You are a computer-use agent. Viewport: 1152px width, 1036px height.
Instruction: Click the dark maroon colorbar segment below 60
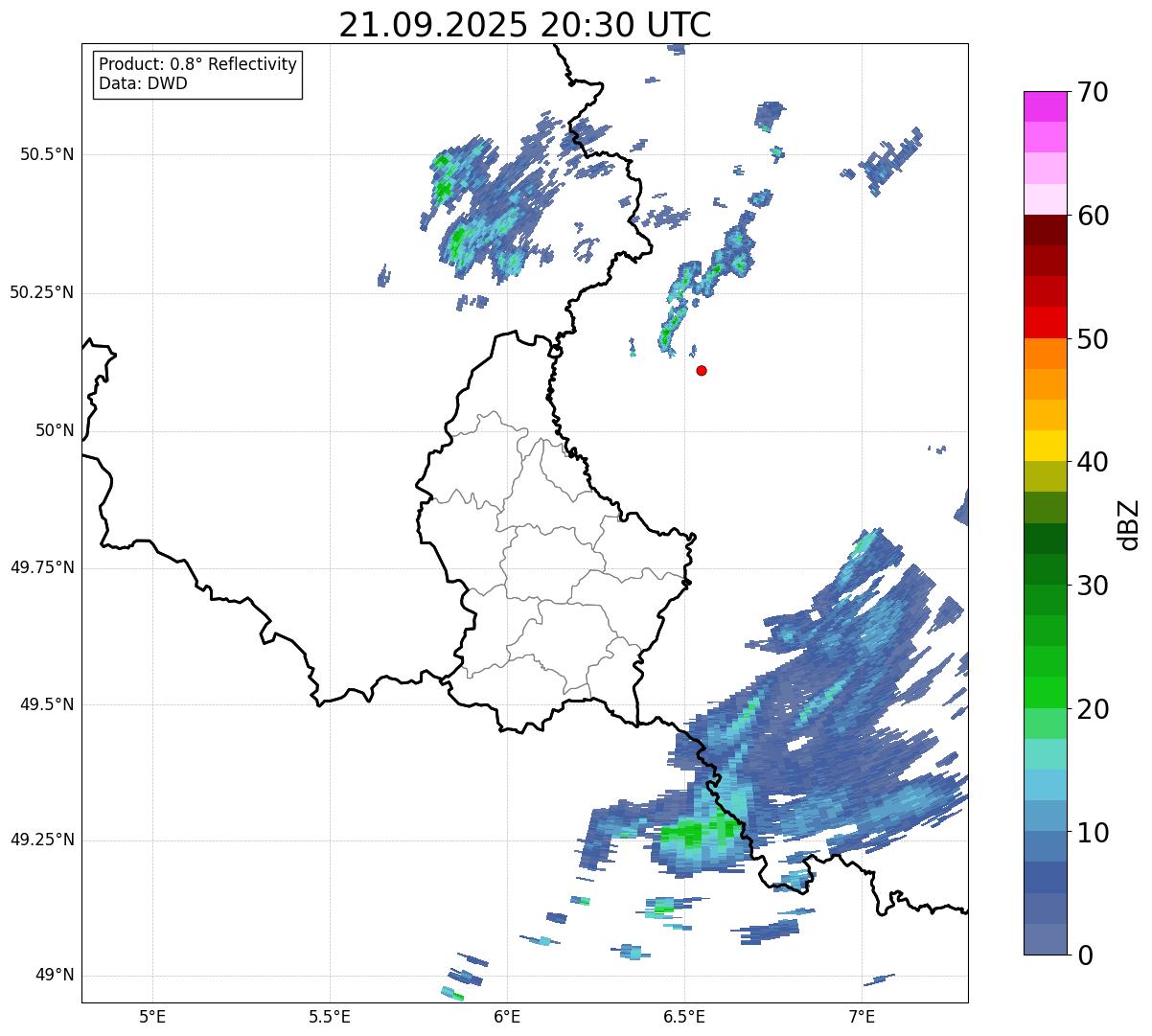point(1045,230)
